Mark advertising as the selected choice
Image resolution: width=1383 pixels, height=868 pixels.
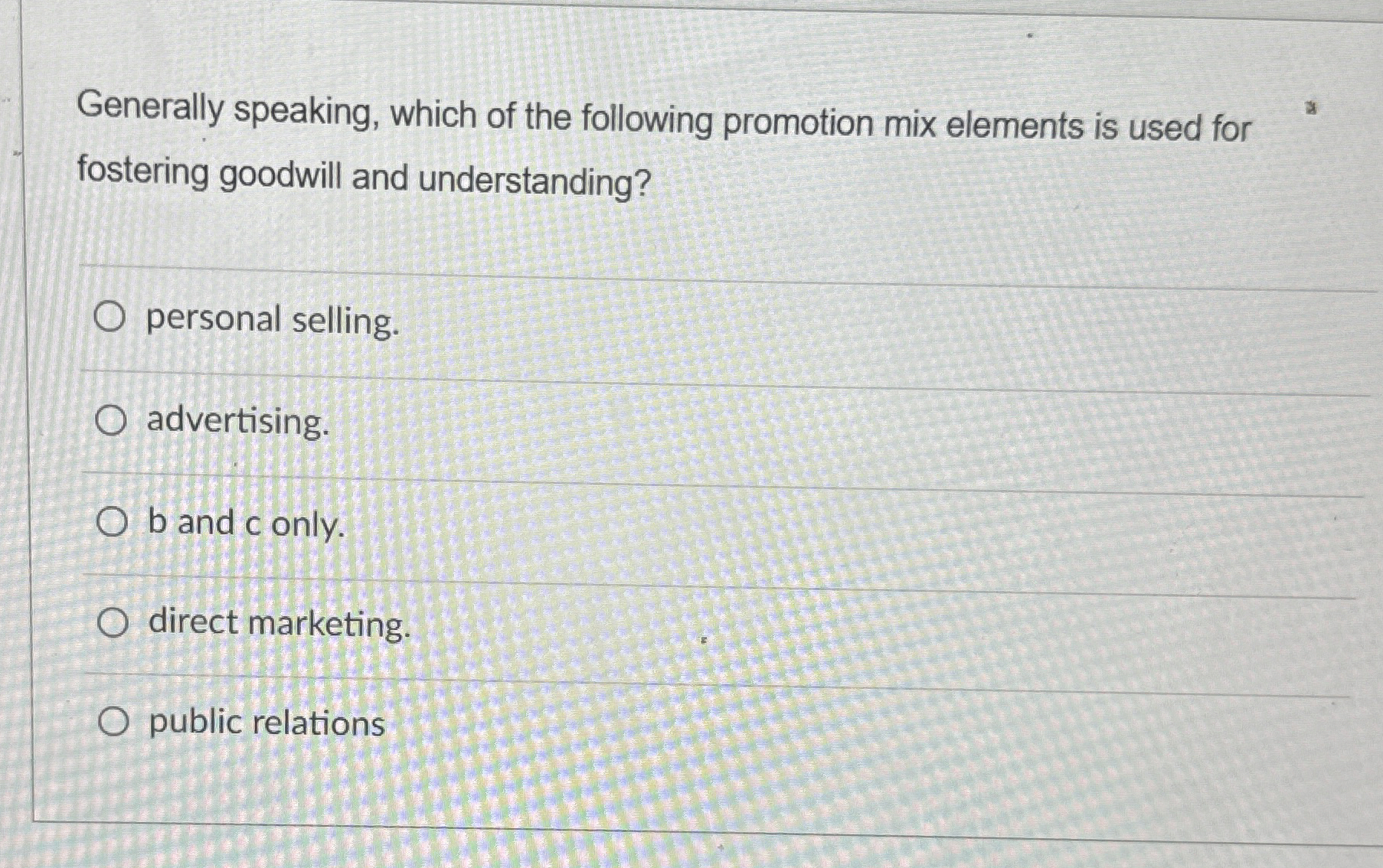110,422
